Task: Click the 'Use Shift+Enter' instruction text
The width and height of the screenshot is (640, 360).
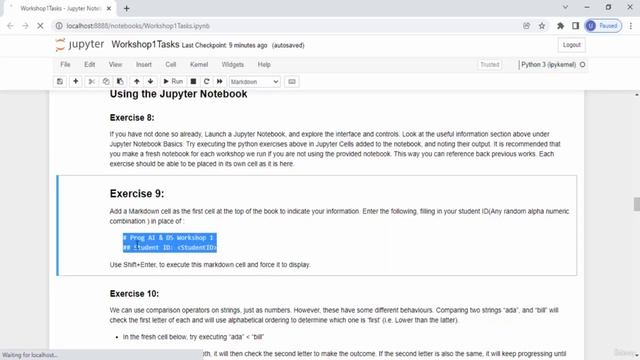Action: 210,265
